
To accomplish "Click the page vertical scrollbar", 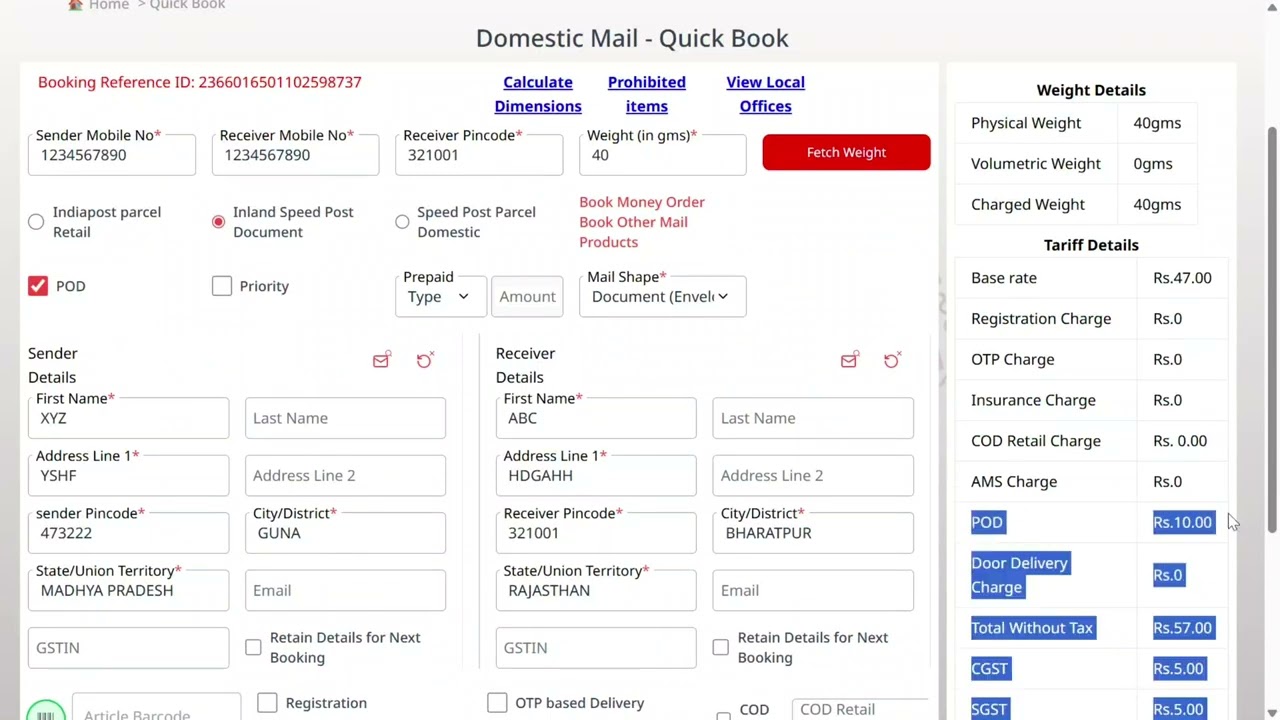I will (1272, 330).
